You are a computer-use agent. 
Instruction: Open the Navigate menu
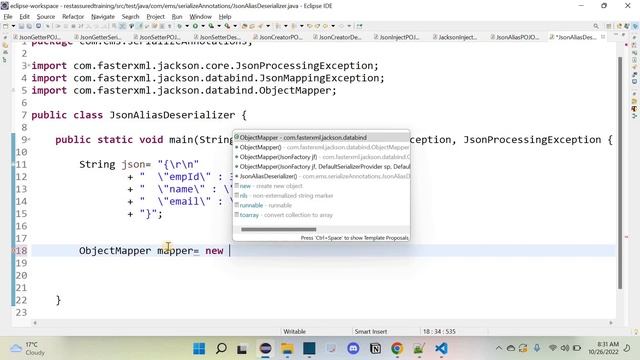102,17
